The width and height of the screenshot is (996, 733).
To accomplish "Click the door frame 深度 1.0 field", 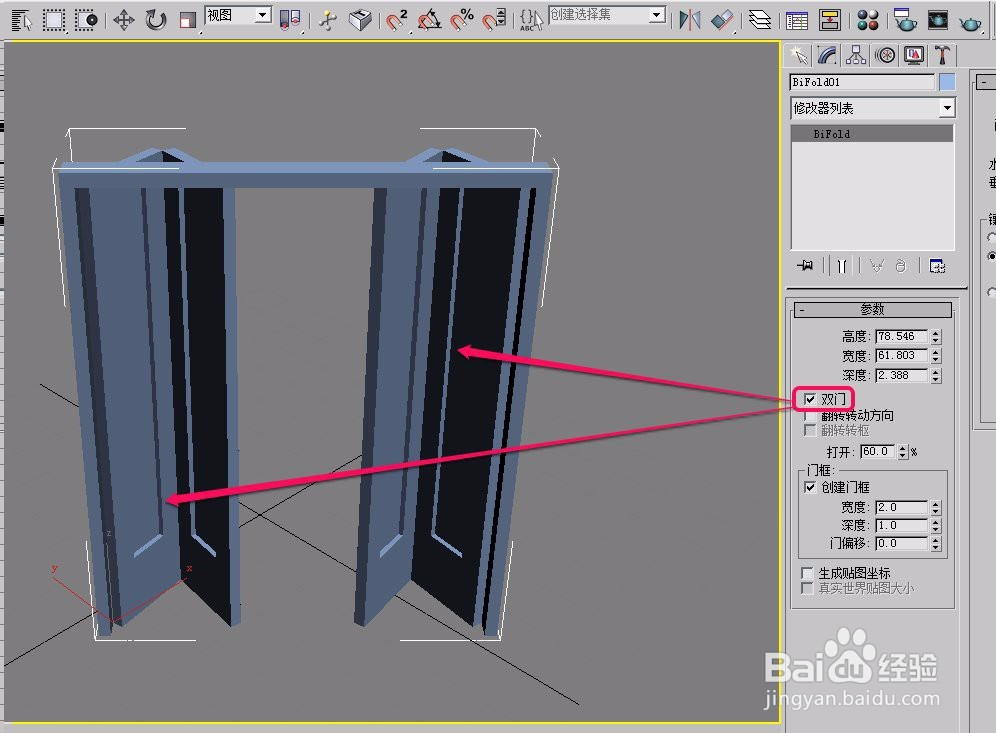I will tap(901, 525).
